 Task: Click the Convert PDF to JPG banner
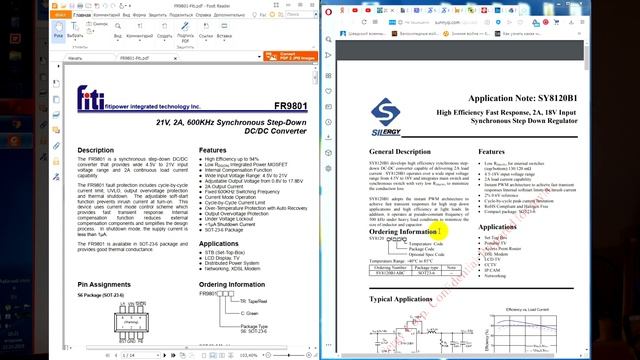pos(291,56)
